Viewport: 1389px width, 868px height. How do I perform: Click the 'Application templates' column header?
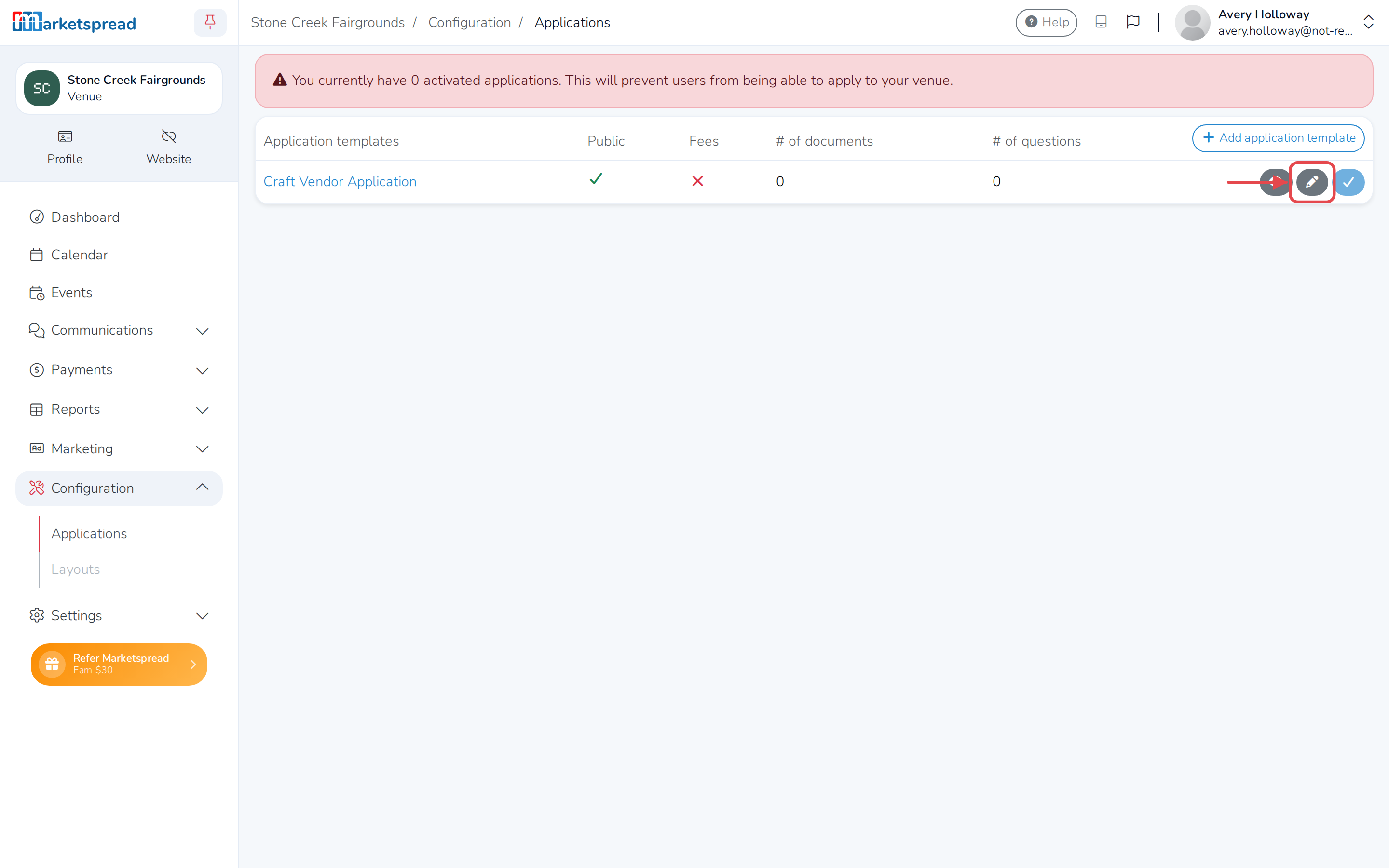tap(331, 141)
